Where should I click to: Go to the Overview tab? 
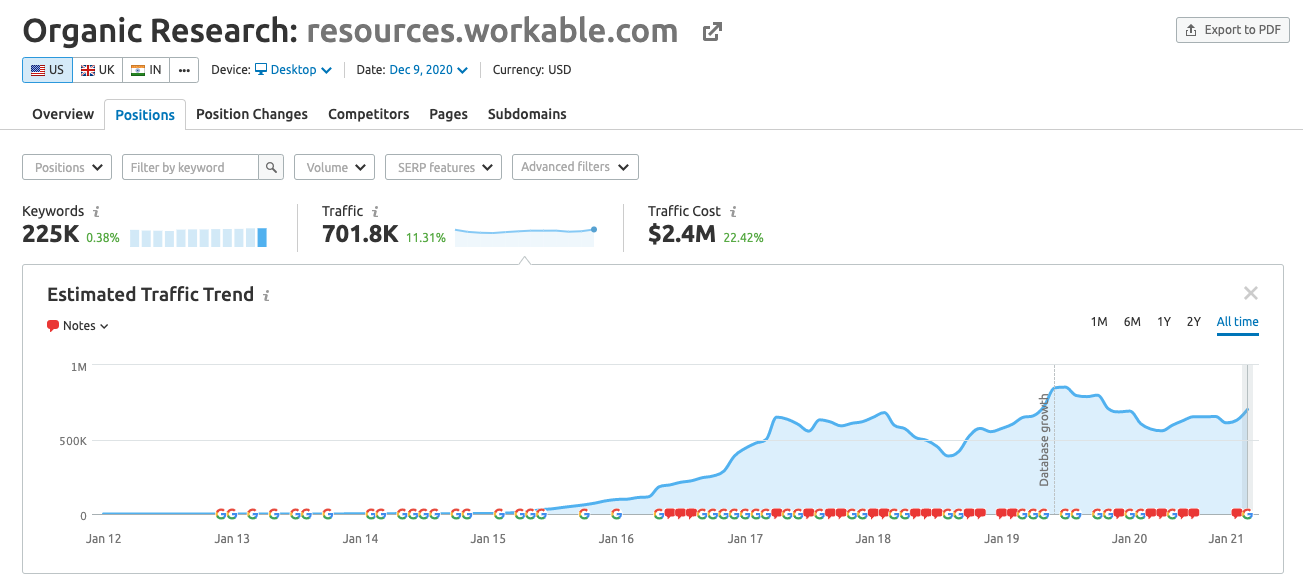[x=63, y=114]
